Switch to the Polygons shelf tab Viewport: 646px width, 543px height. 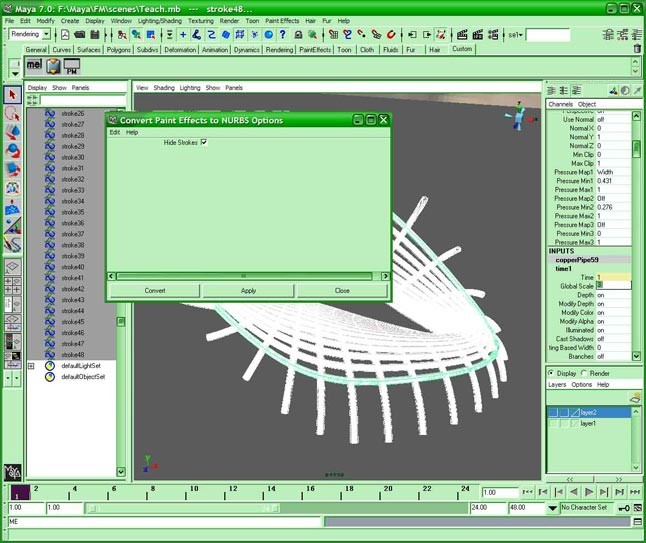click(x=118, y=49)
